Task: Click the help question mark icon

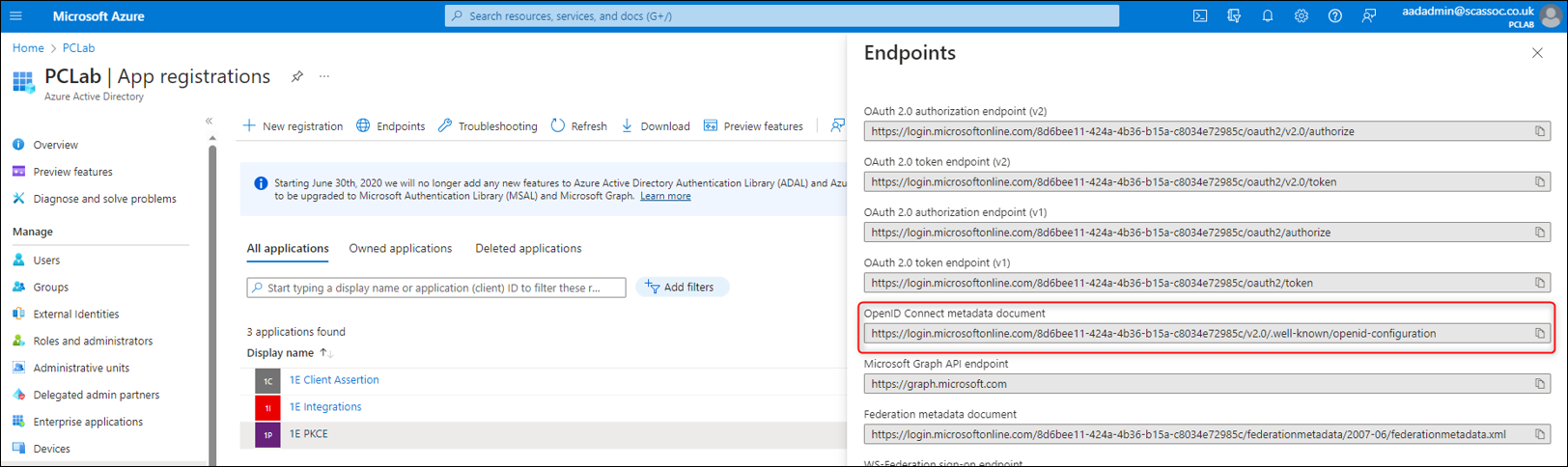Action: (1334, 16)
